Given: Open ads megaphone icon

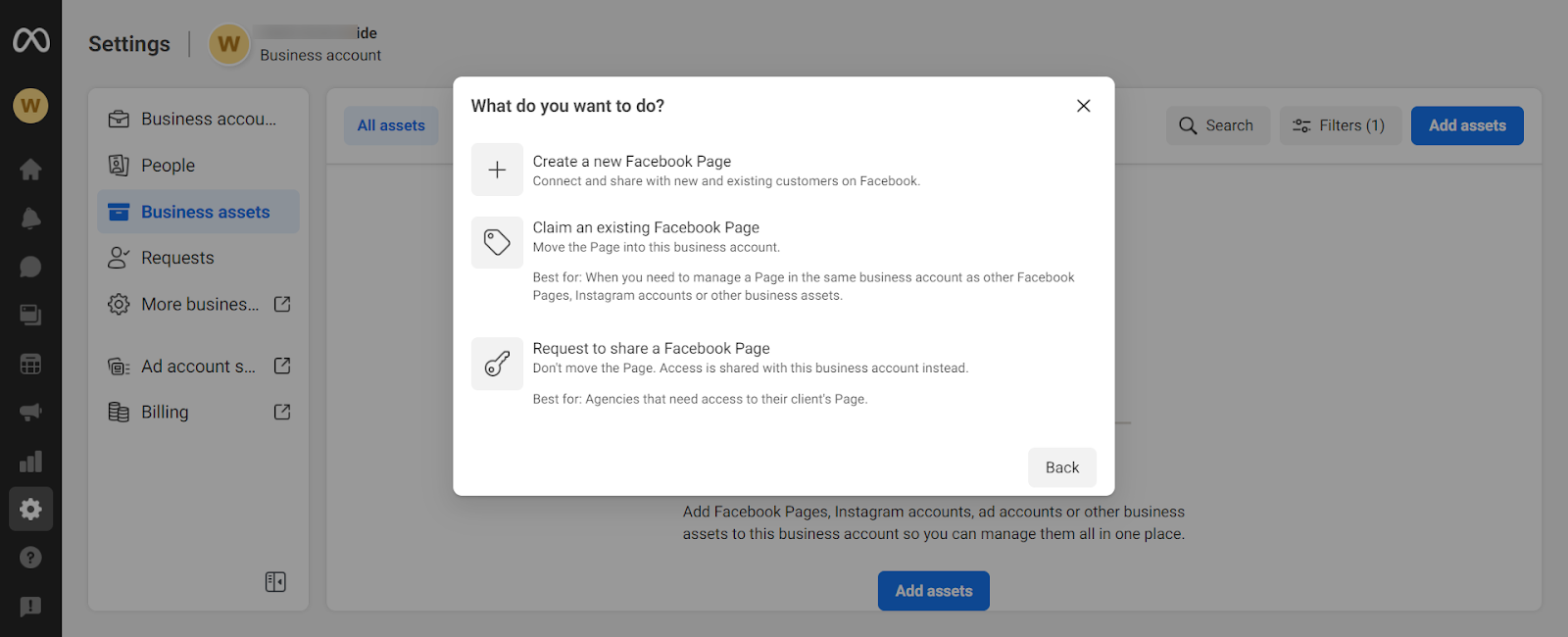Looking at the screenshot, I should coord(30,413).
